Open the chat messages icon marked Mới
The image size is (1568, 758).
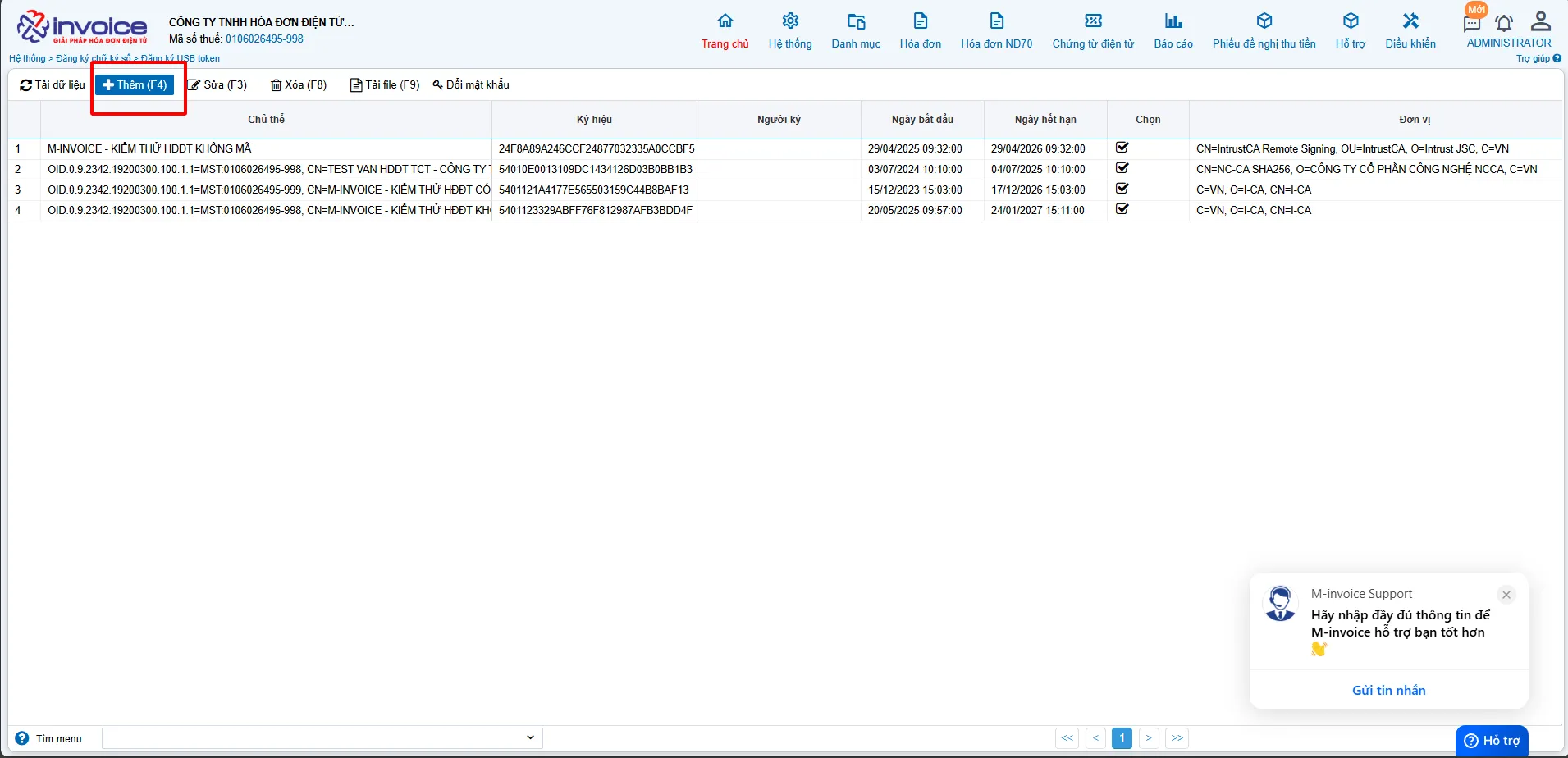[1473, 22]
